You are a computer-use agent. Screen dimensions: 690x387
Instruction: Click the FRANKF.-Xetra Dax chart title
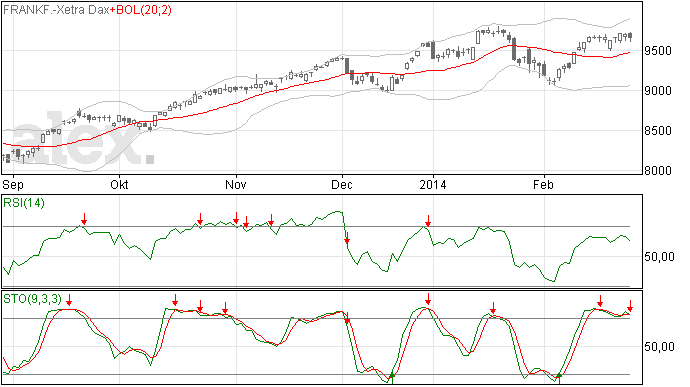56,10
